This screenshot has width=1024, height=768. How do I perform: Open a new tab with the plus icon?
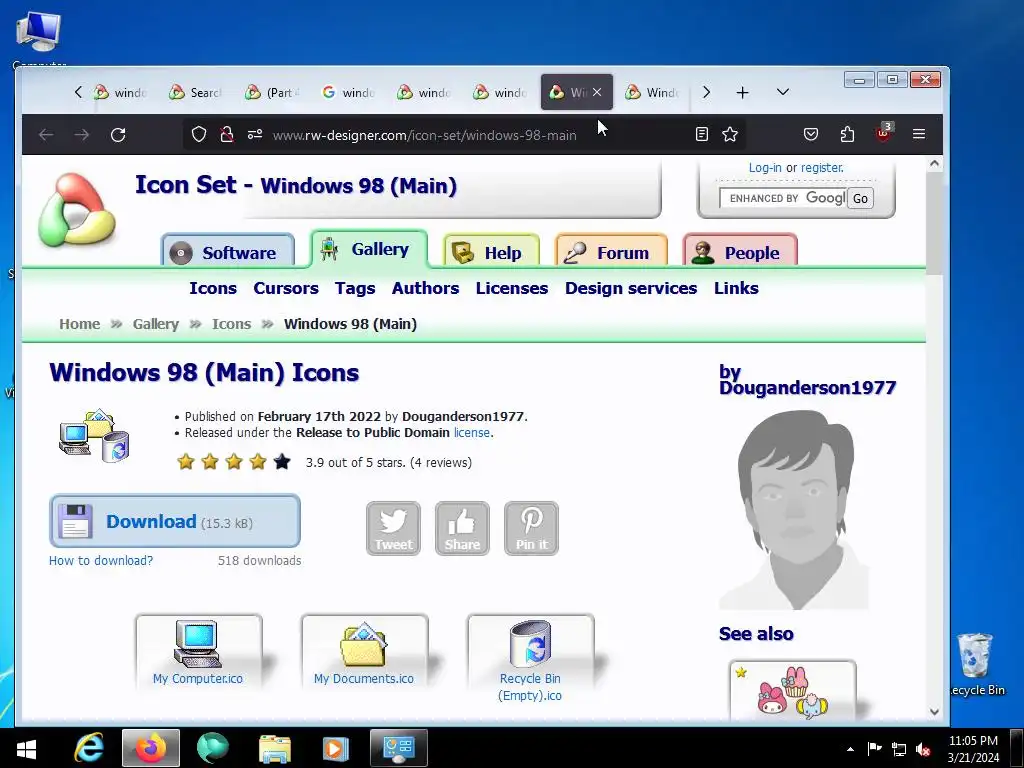pos(743,93)
